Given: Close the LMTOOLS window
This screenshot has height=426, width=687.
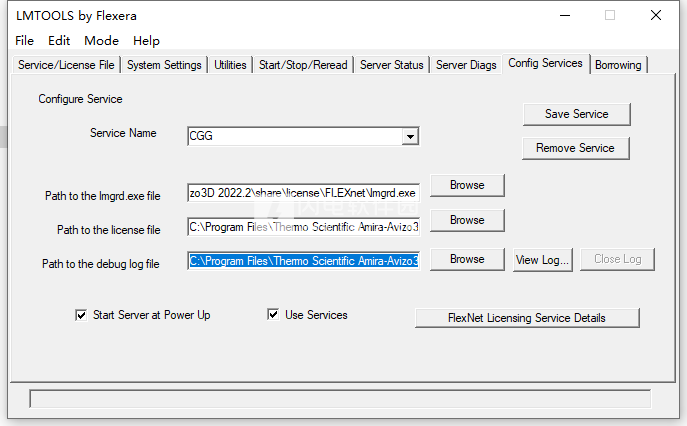Looking at the screenshot, I should pos(656,16).
